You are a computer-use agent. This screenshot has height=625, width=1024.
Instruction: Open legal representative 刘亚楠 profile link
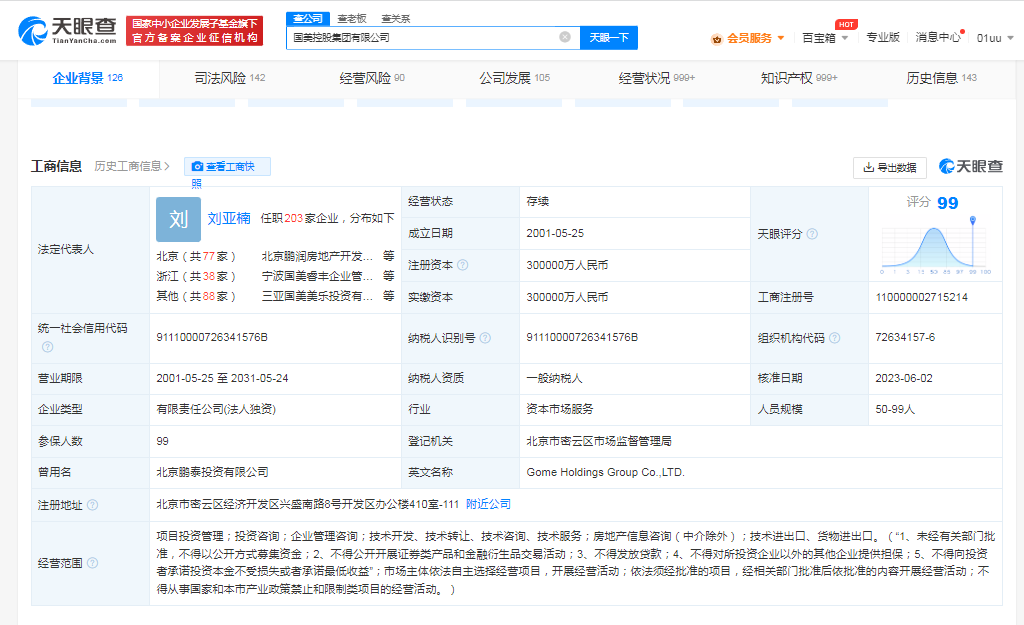229,218
